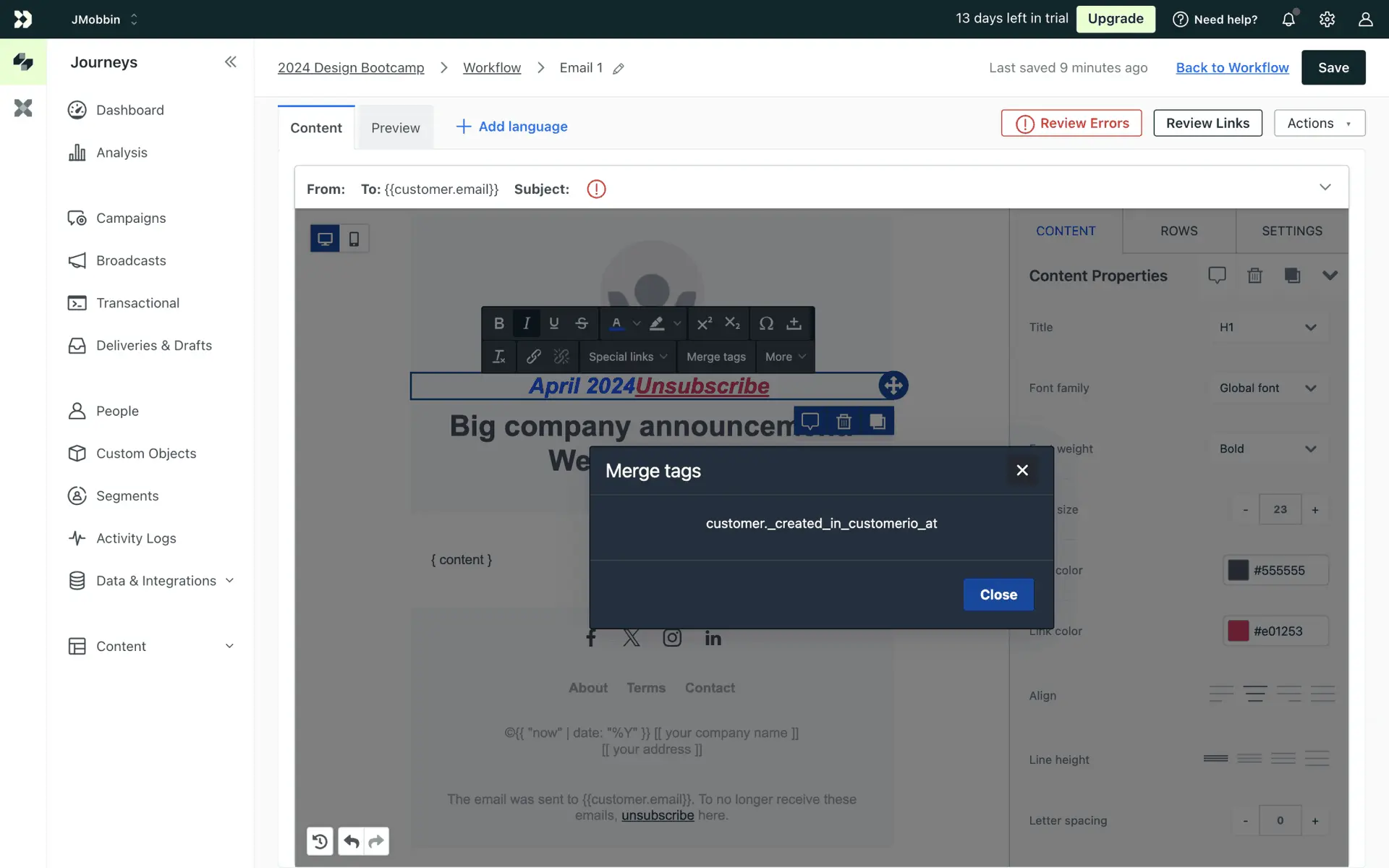Apply strikethrough formatting to text
The width and height of the screenshot is (1389, 868).
coord(581,323)
